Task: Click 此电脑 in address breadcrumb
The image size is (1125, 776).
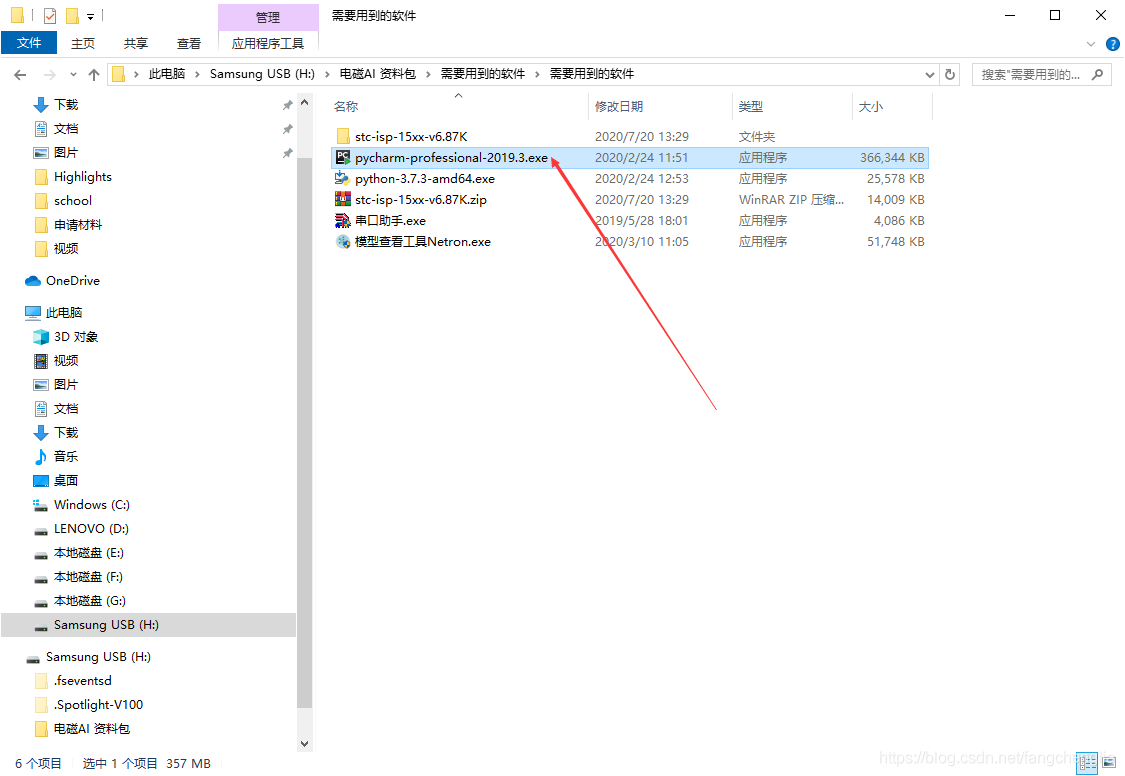Action: click(166, 74)
